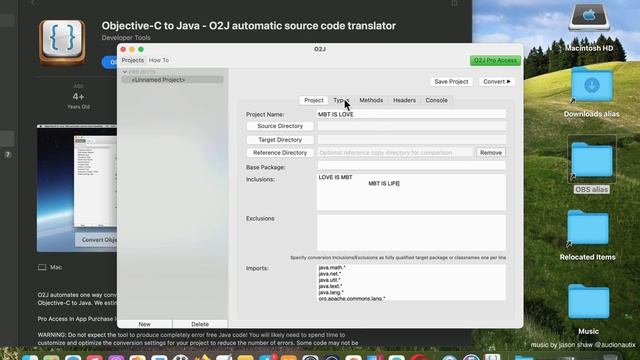Click the java.net.* import line
Image resolution: width=640 pixels, height=360 pixels.
pyautogui.click(x=329, y=274)
